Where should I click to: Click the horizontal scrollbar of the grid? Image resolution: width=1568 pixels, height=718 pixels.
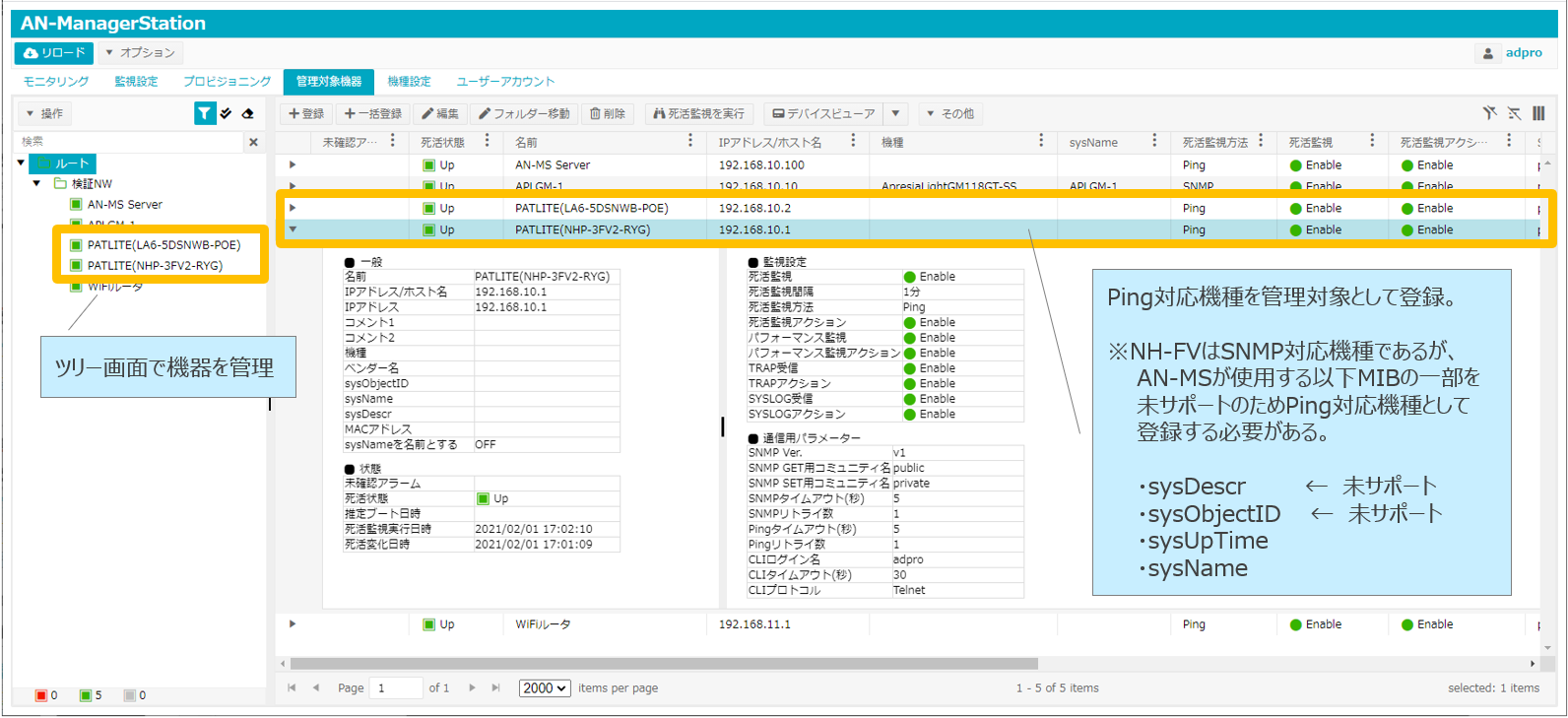(x=664, y=664)
